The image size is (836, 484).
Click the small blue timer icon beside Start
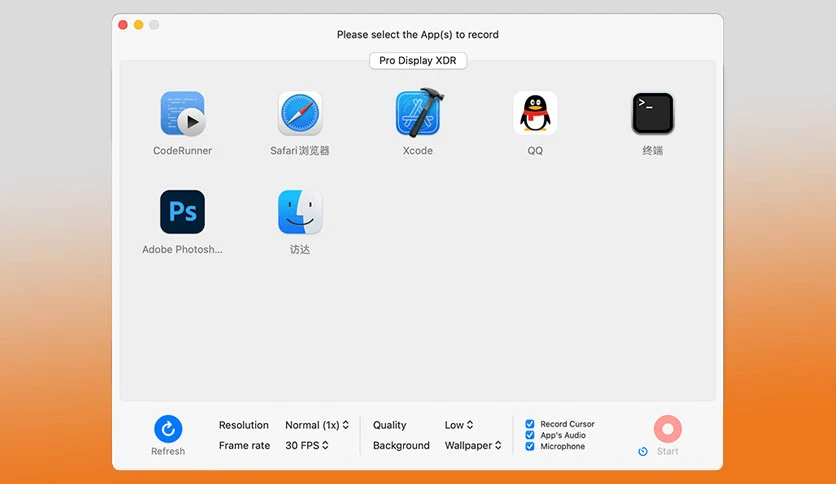[x=643, y=451]
